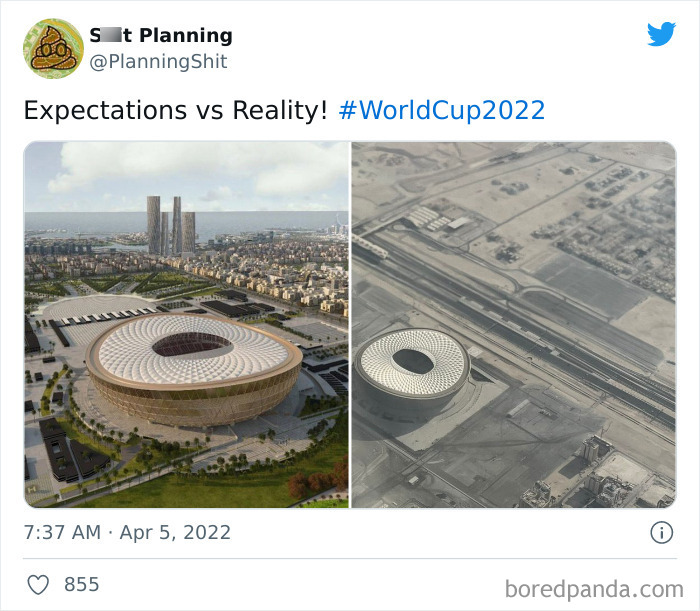Click the 7:37 AM Apr 5, 2022 timestamp
This screenshot has height=611, width=700.
[x=127, y=532]
